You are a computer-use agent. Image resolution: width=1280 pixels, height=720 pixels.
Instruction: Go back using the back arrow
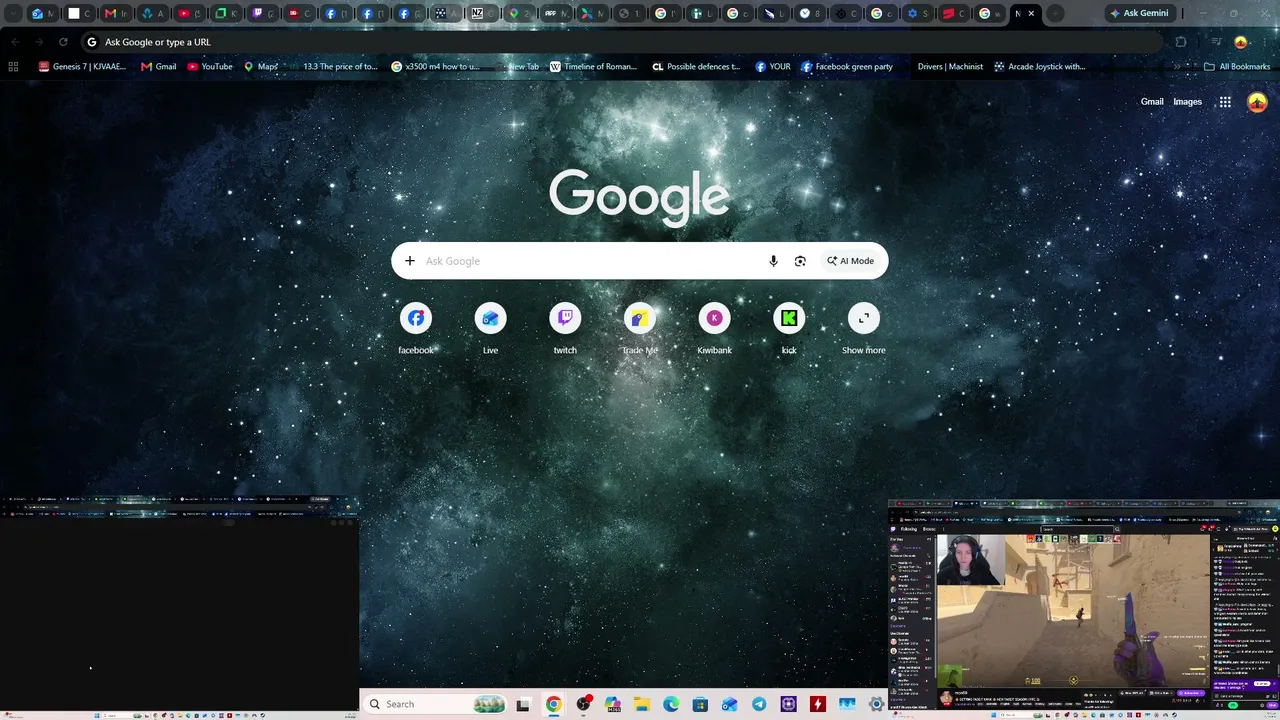point(15,42)
